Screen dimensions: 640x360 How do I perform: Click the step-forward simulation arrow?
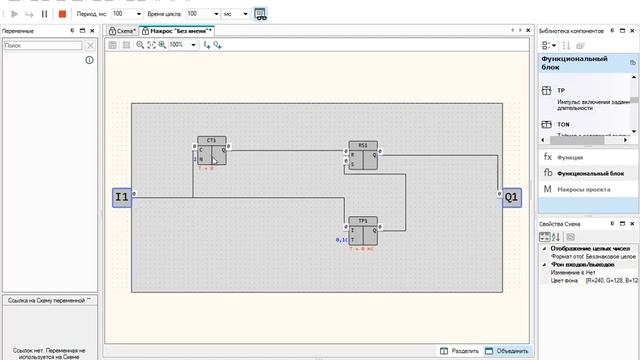[x=29, y=14]
